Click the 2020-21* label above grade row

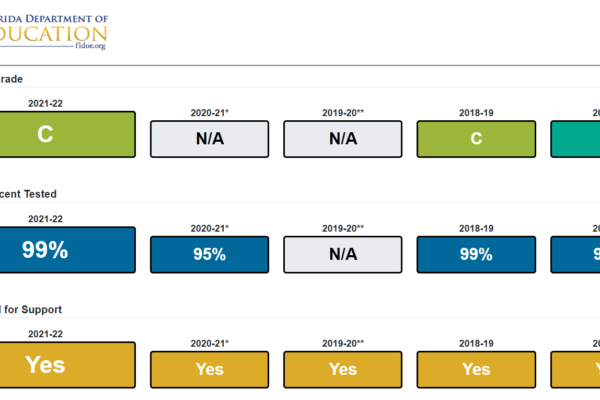point(210,113)
